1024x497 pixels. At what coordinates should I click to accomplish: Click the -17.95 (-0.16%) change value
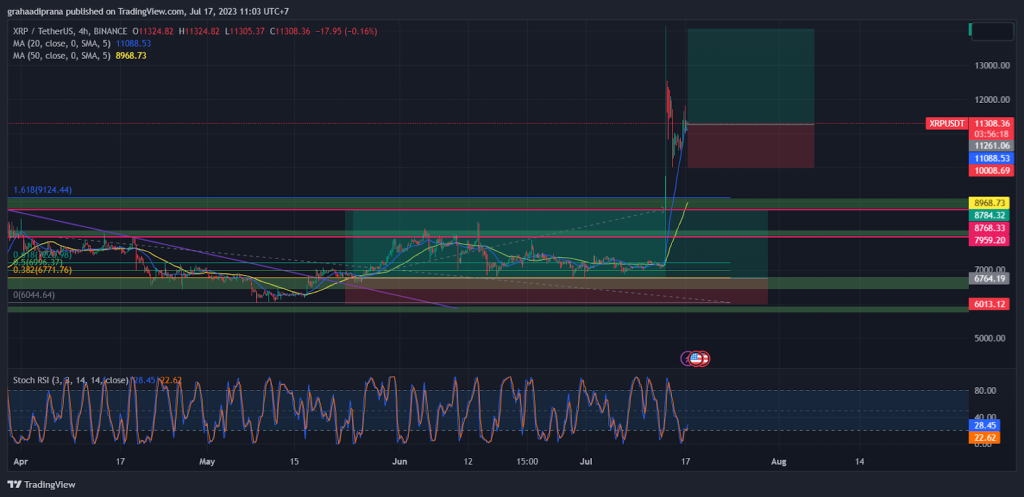coord(344,31)
